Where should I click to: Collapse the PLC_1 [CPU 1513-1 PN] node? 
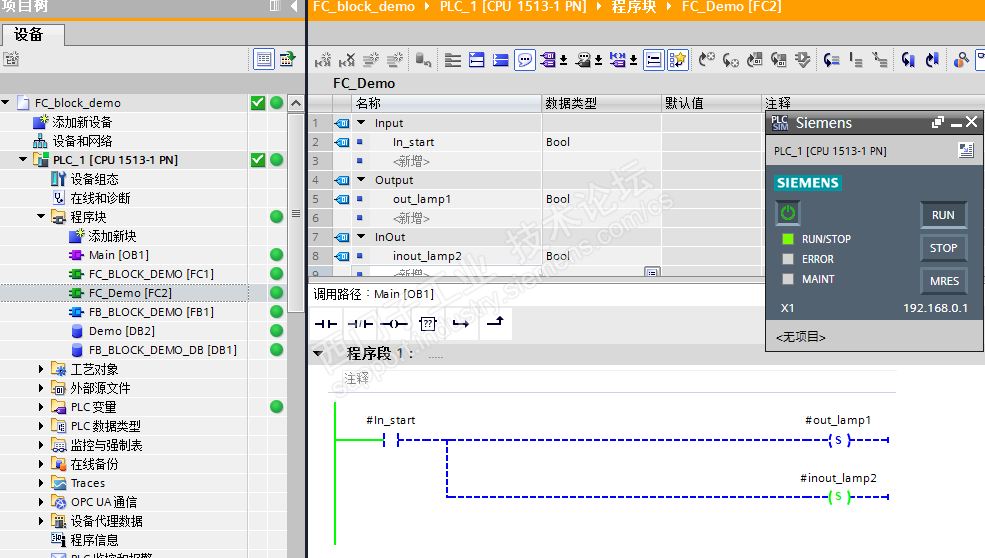tap(23, 160)
